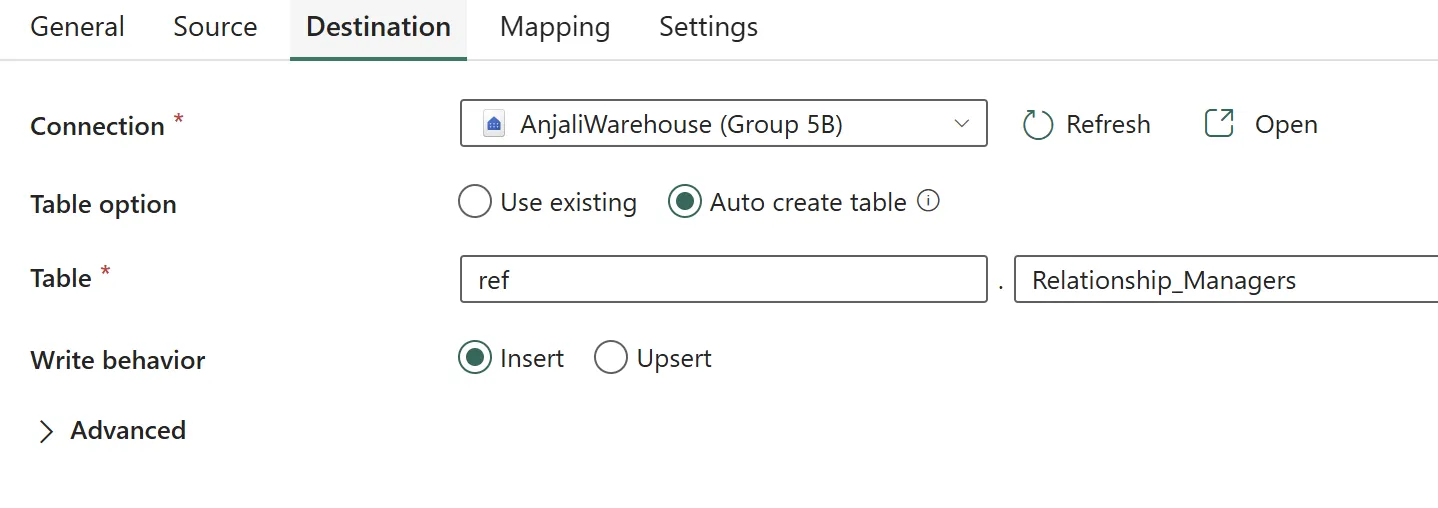Click the Refresh circular arrow icon
This screenshot has width=1438, height=508.
1038,125
